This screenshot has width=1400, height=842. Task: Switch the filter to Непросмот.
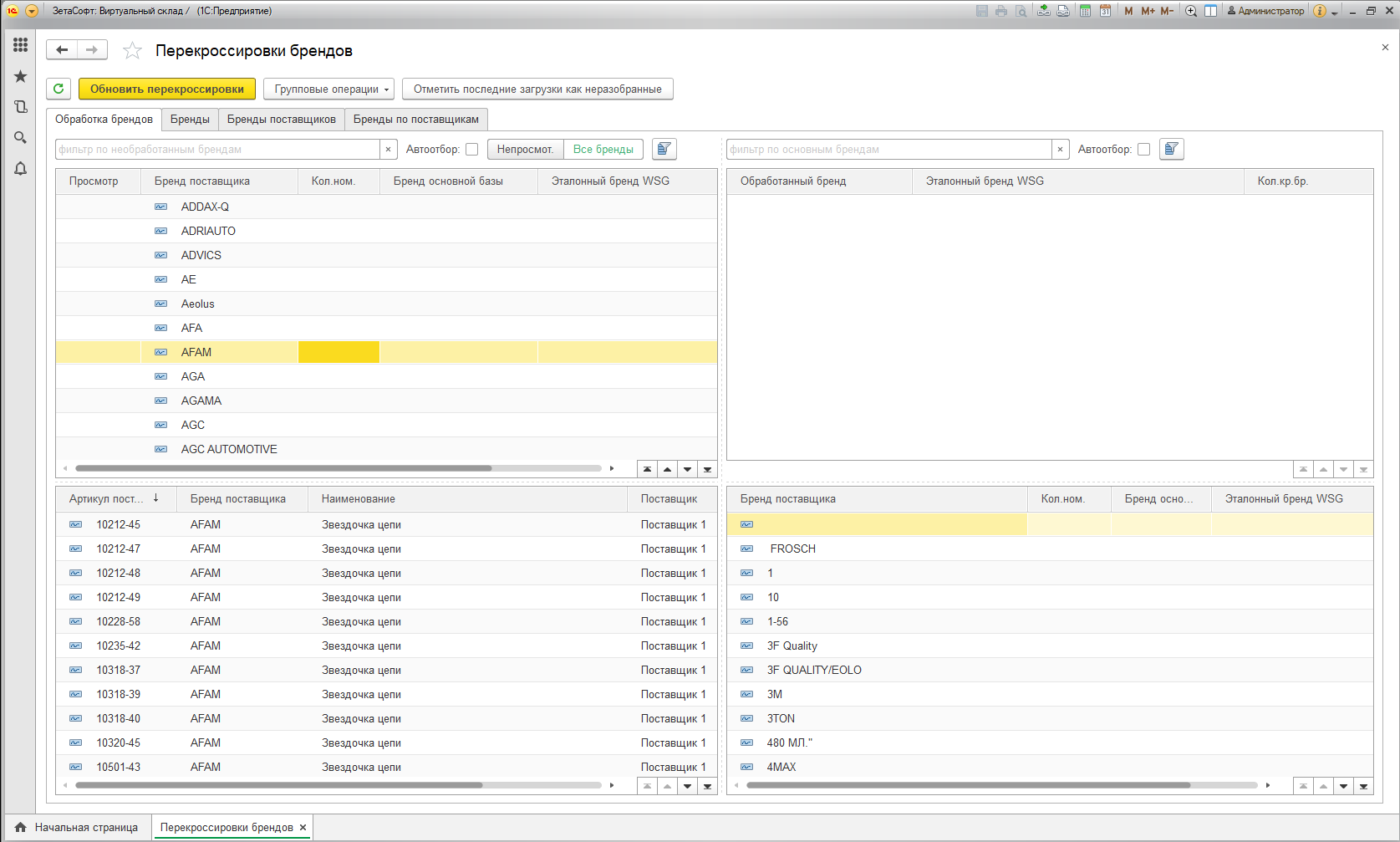point(526,149)
